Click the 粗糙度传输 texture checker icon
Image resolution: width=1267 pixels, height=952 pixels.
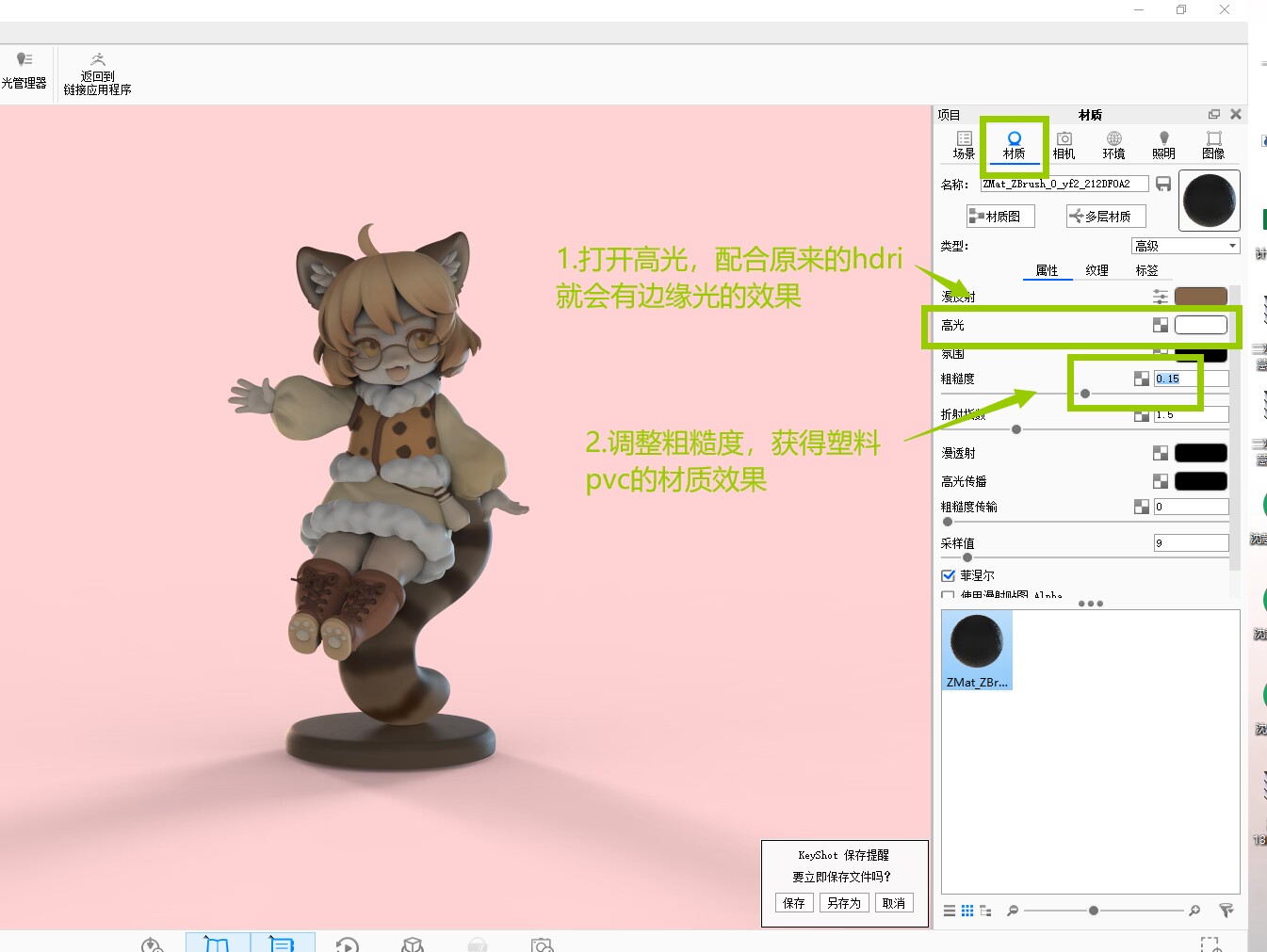(x=1142, y=507)
